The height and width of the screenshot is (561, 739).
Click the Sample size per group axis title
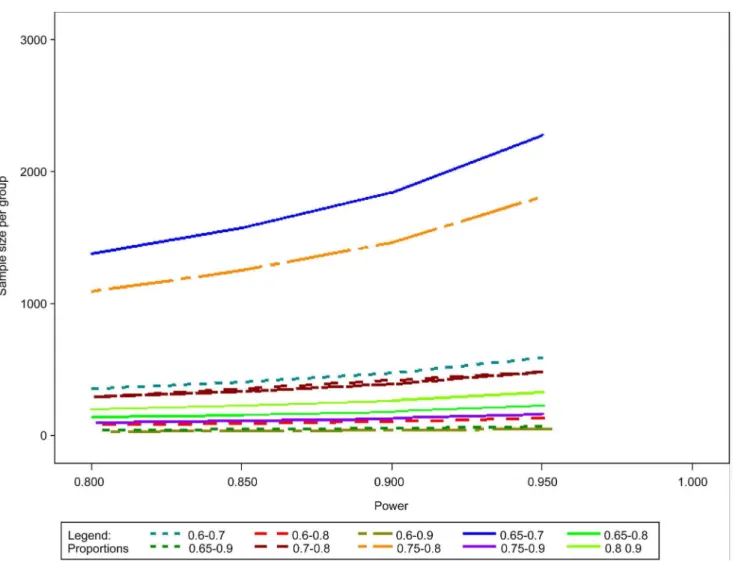coord(3,236)
